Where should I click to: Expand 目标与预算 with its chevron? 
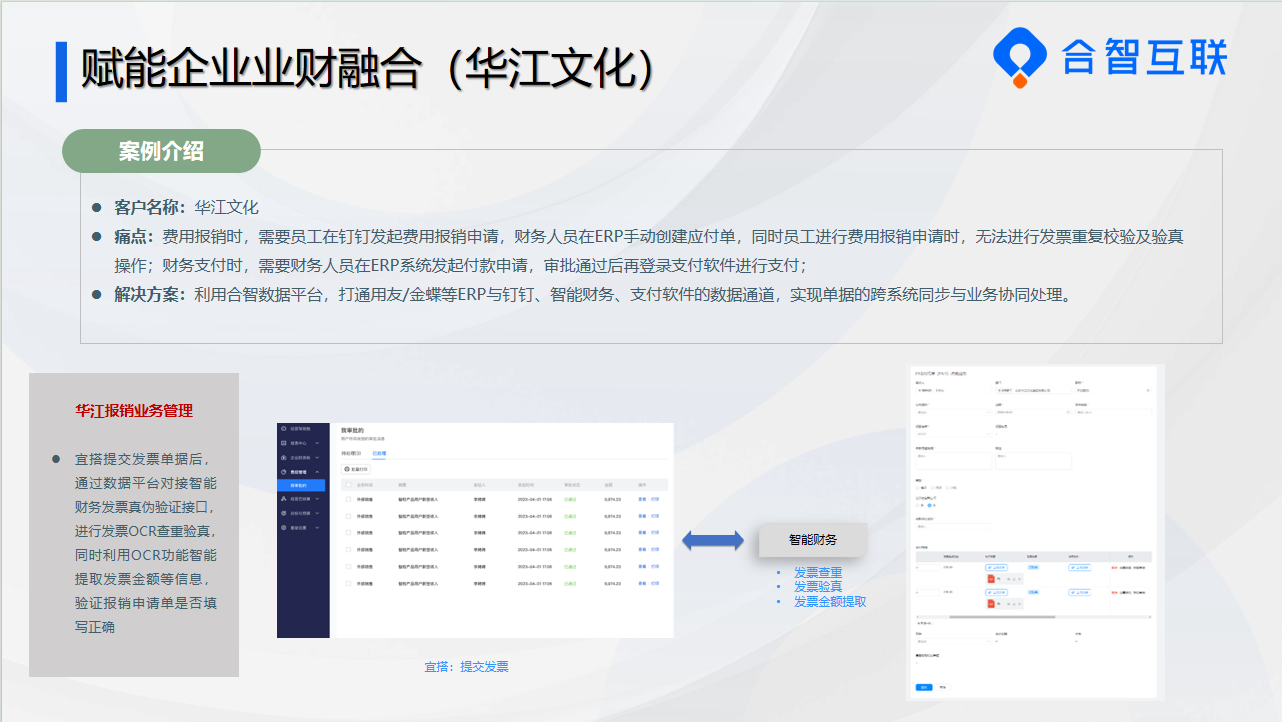pos(317,513)
